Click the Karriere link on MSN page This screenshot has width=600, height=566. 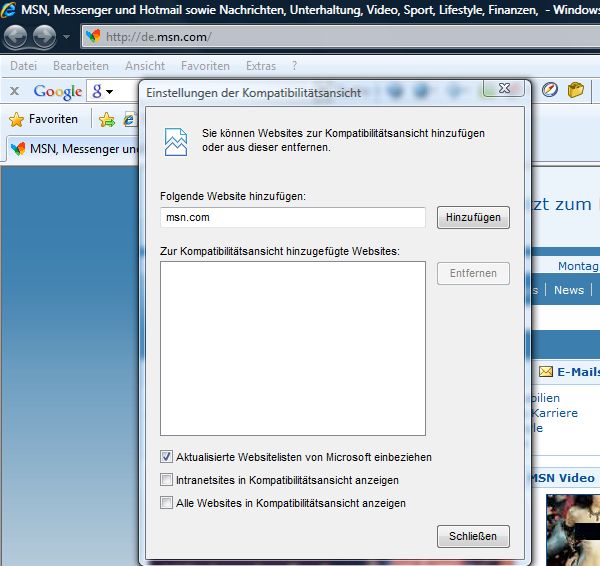coord(554,413)
